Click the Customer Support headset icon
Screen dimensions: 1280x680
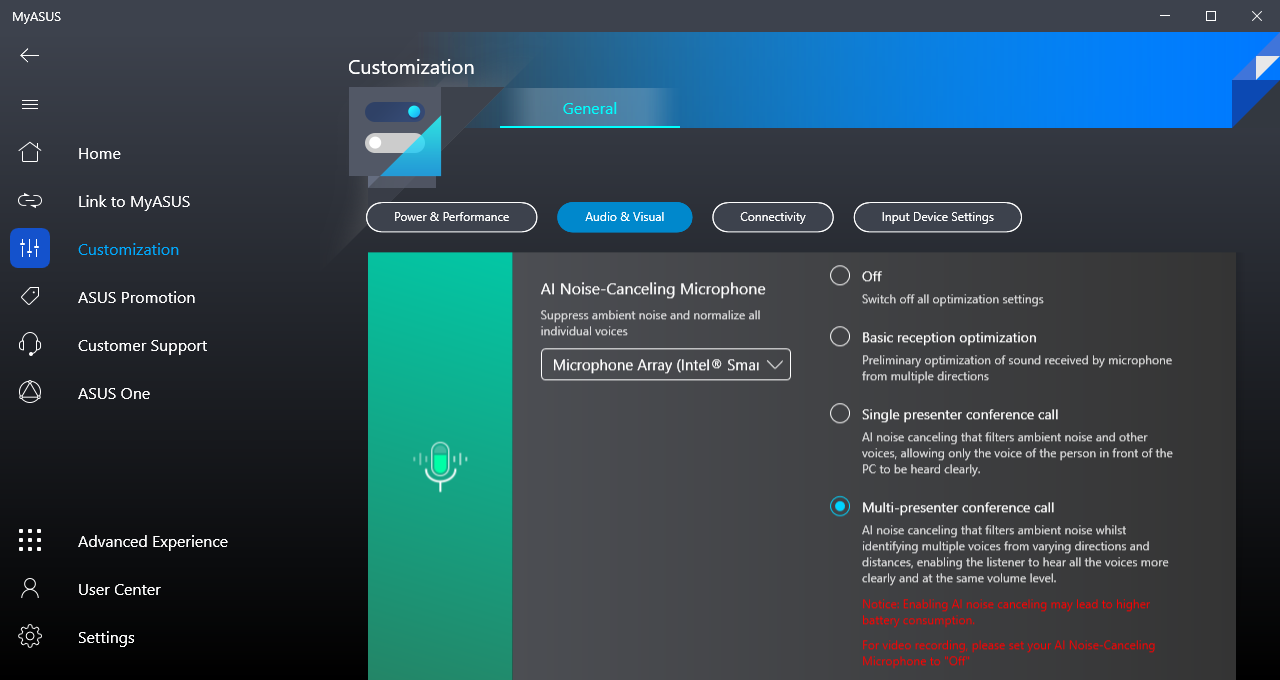click(x=30, y=344)
